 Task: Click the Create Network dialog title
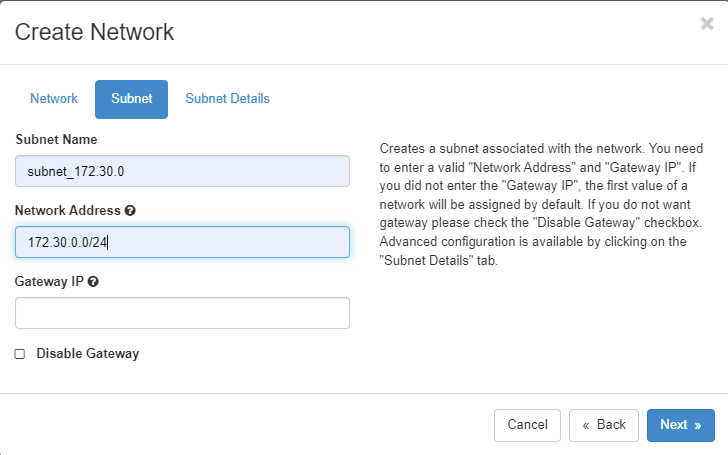(94, 32)
